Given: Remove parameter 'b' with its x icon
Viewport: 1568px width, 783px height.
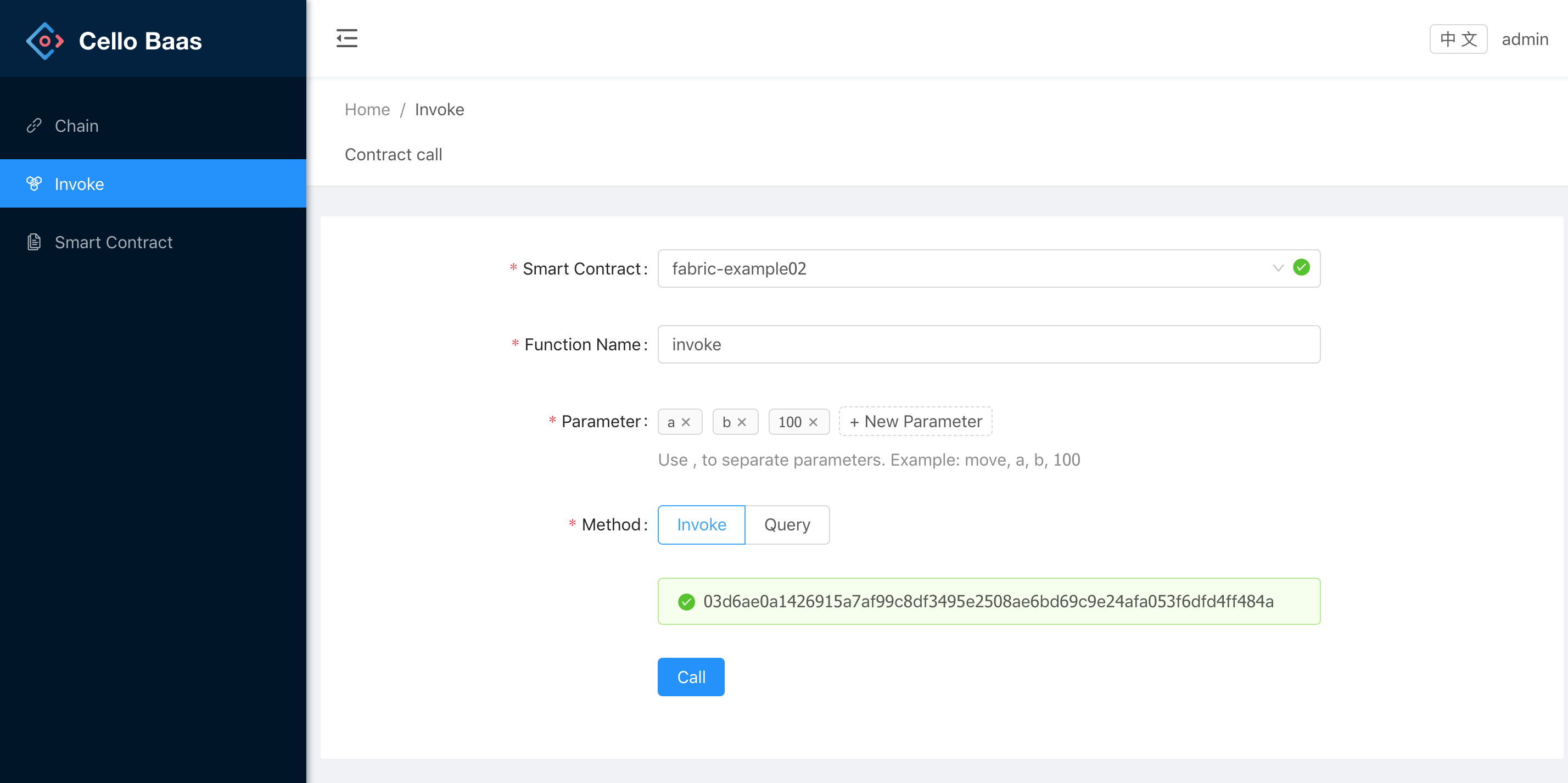Looking at the screenshot, I should tap(742, 422).
